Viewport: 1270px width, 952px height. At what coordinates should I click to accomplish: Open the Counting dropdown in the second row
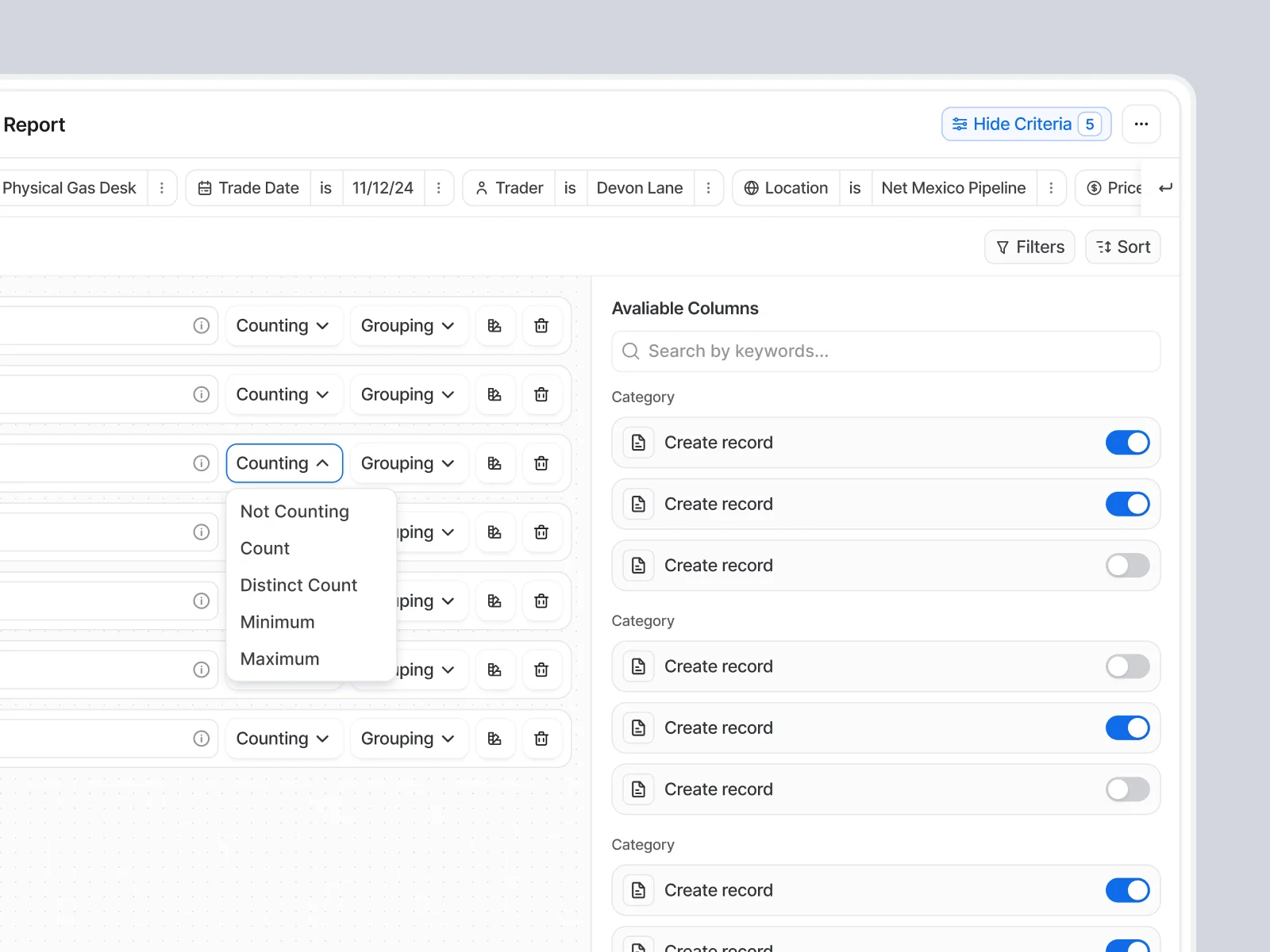283,394
